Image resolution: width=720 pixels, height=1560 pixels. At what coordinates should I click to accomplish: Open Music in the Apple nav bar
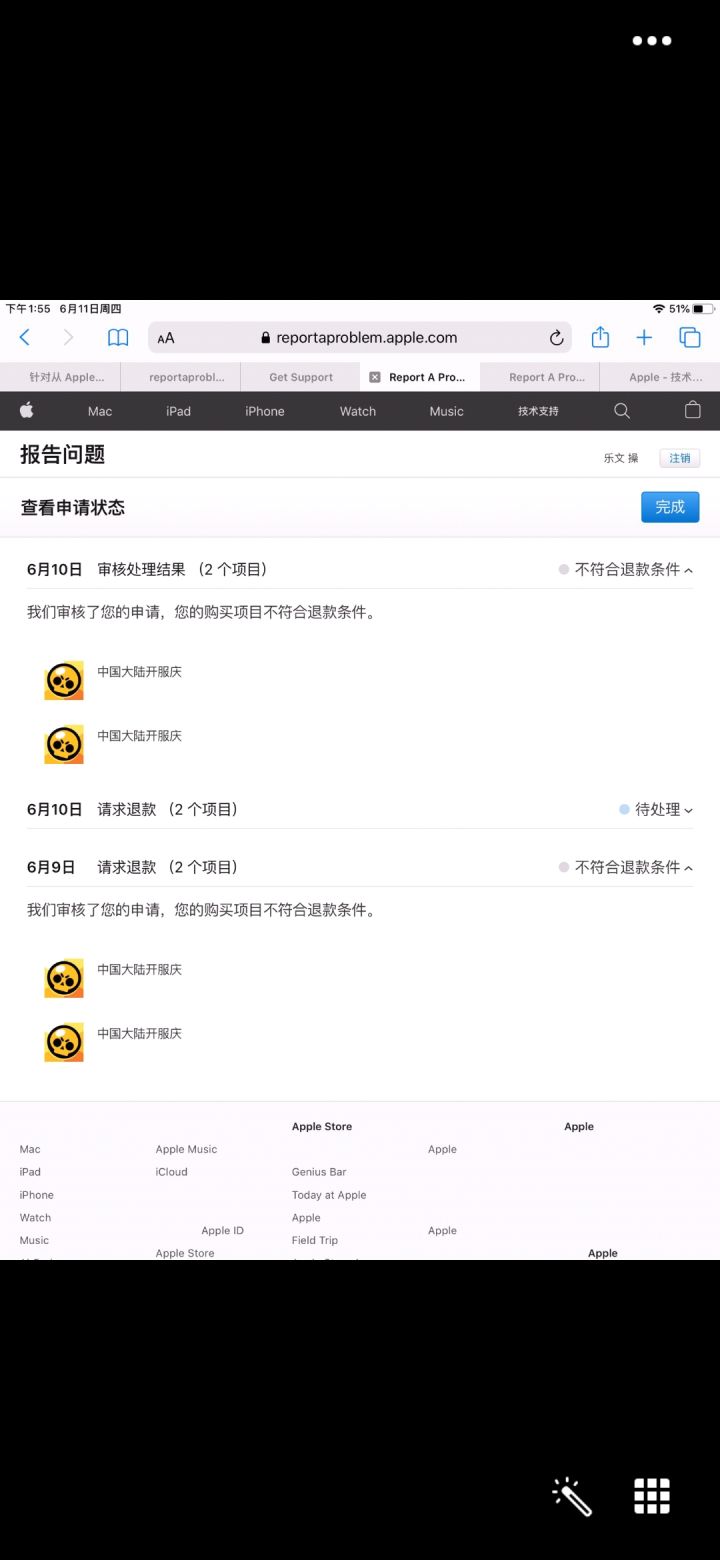point(447,411)
